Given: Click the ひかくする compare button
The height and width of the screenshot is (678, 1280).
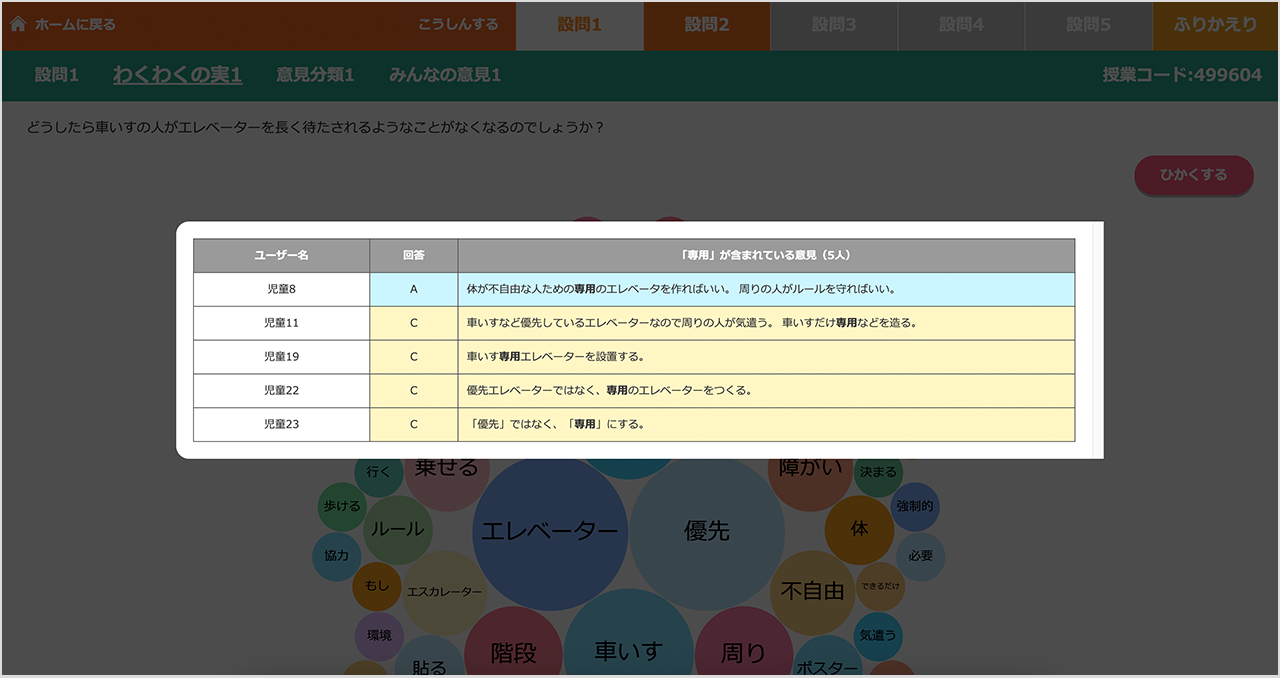Looking at the screenshot, I should [1193, 175].
